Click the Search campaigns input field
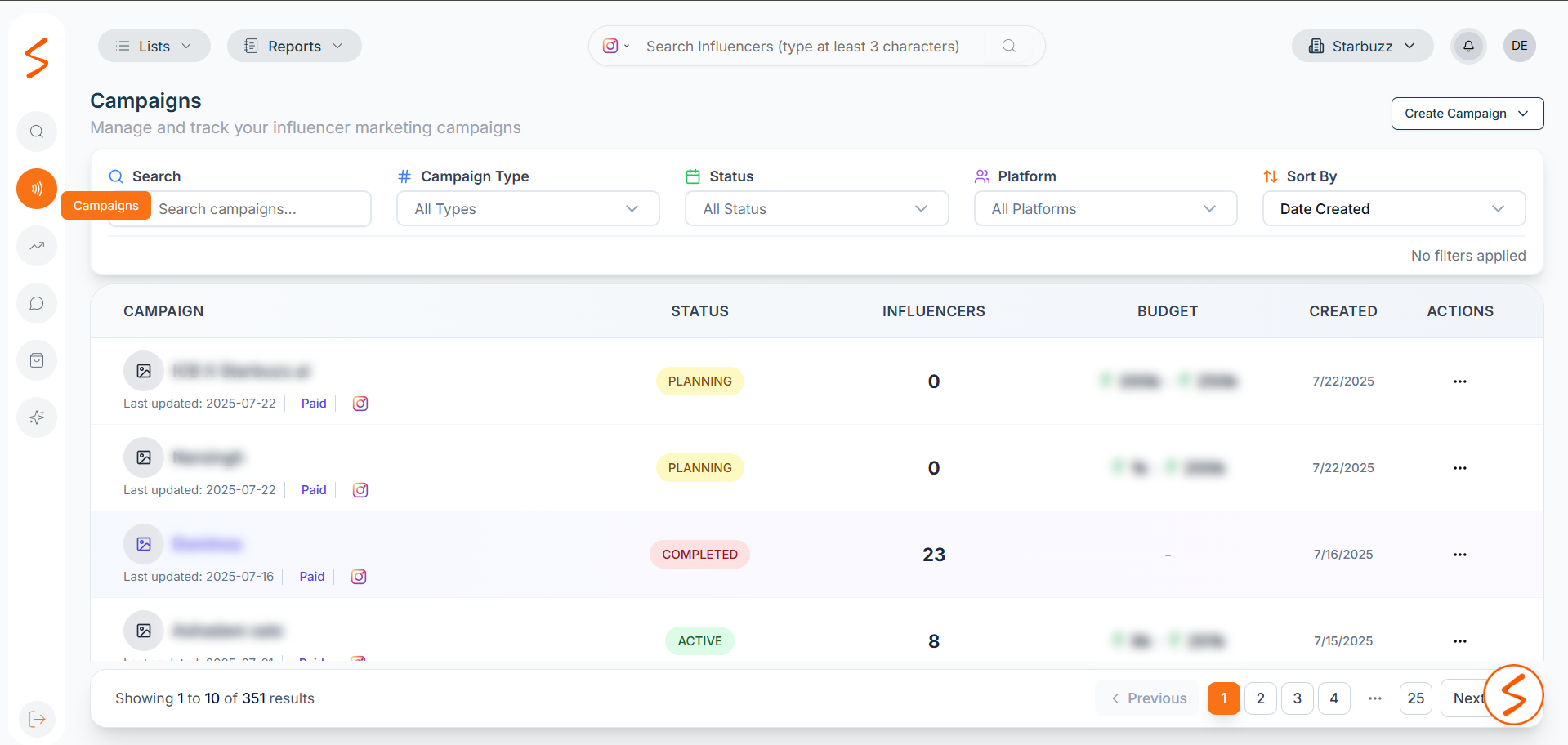Viewport: 1568px width, 745px height. (260, 209)
